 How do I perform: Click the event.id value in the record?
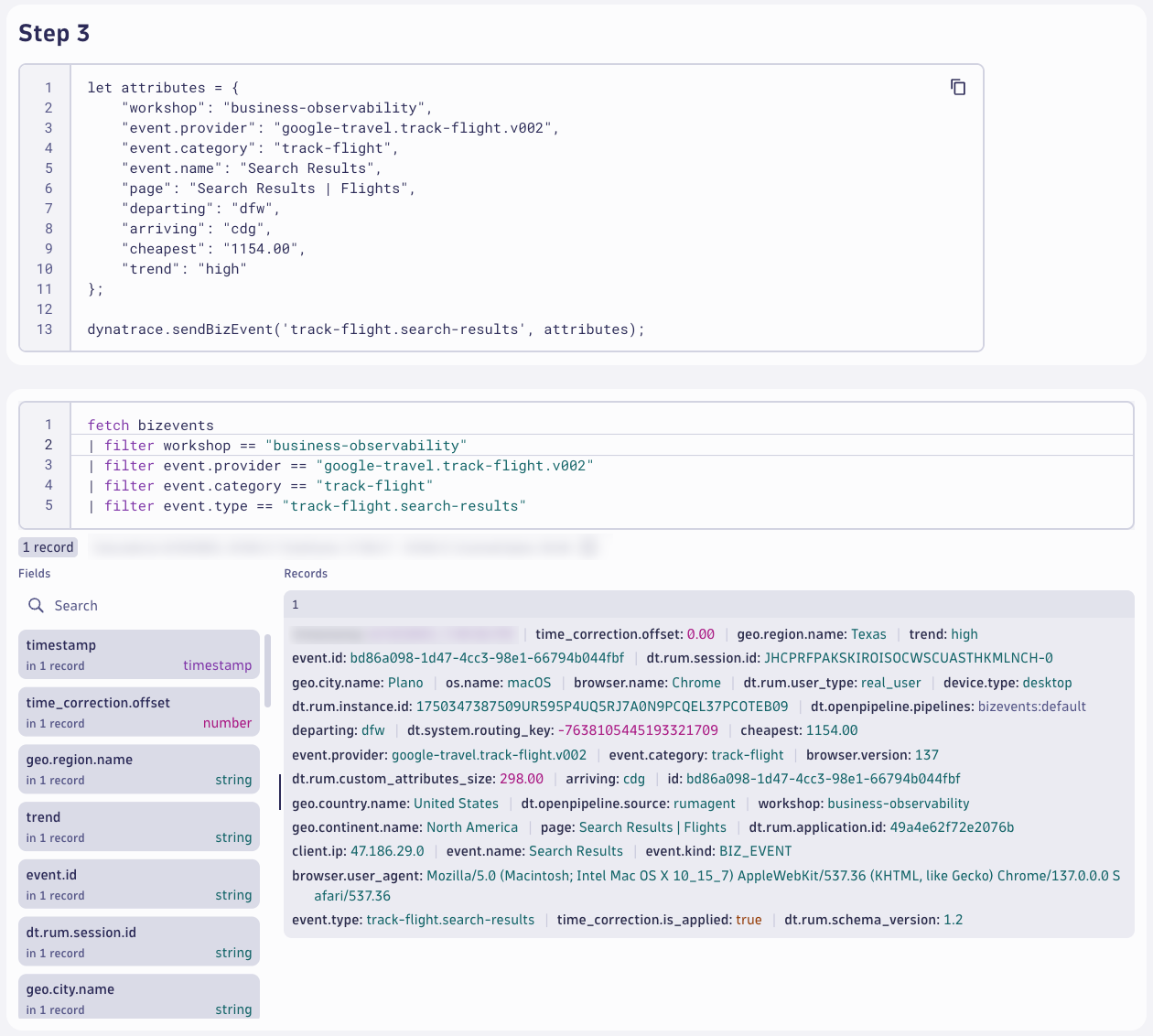click(x=487, y=658)
